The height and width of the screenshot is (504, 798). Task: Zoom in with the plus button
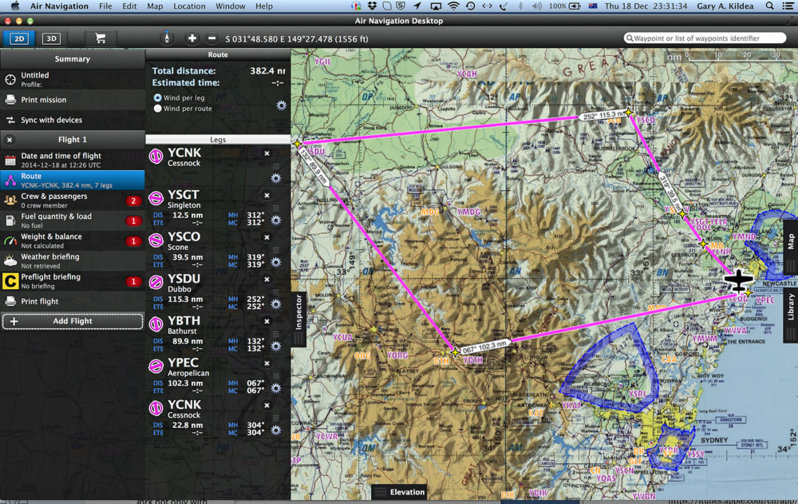pyautogui.click(x=192, y=39)
